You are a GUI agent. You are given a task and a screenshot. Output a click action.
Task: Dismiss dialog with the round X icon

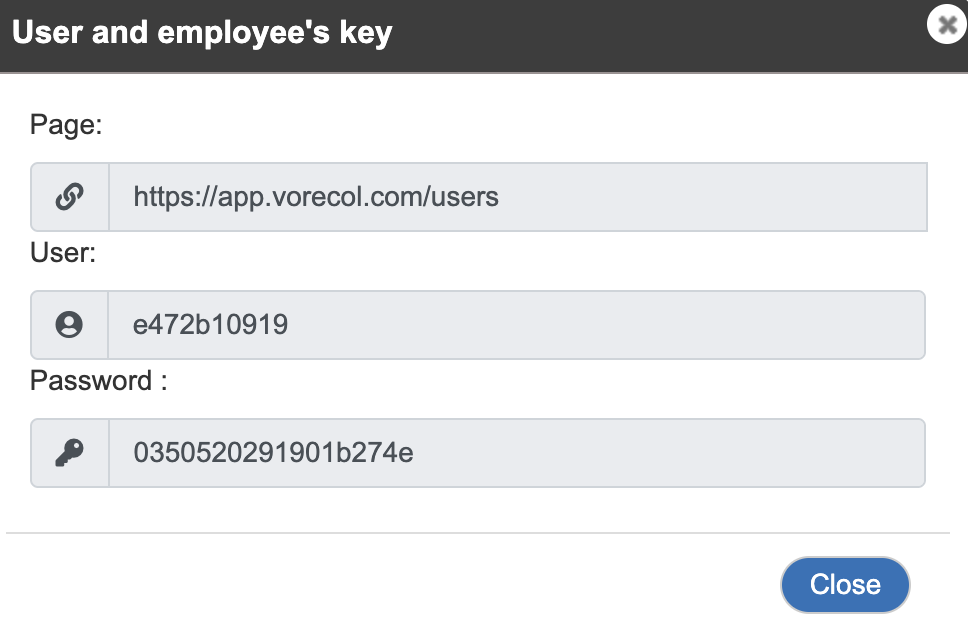point(947,24)
